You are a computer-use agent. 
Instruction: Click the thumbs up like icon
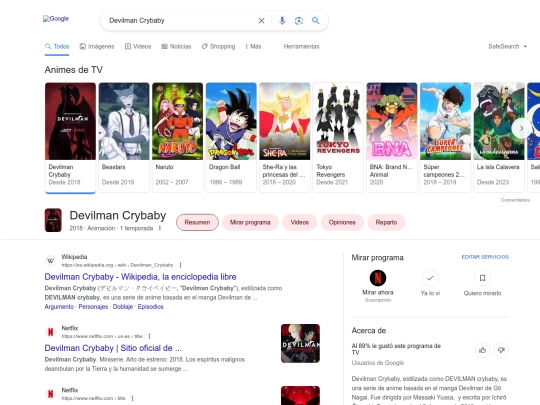click(482, 350)
